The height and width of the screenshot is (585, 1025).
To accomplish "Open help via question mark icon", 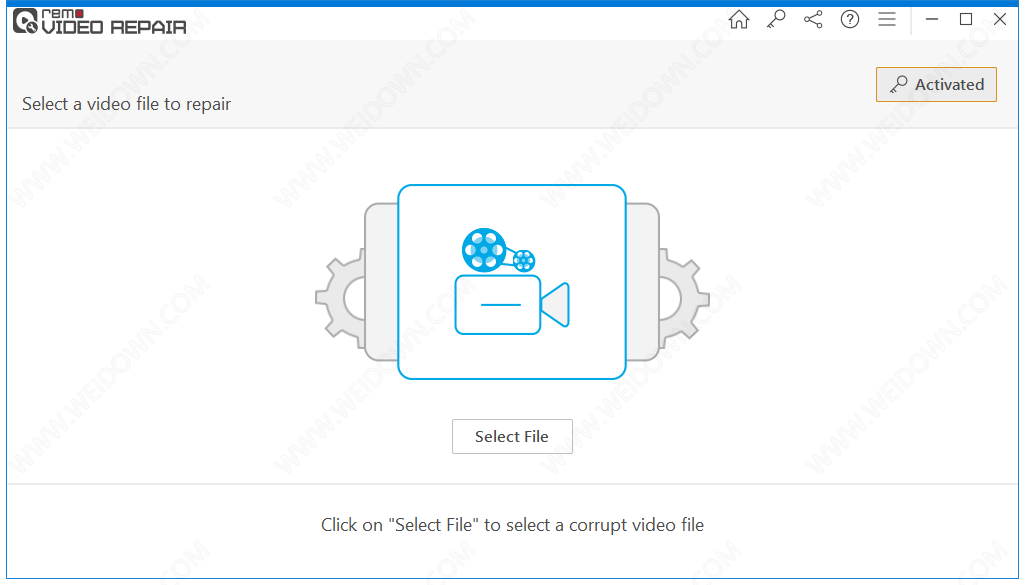I will click(850, 20).
